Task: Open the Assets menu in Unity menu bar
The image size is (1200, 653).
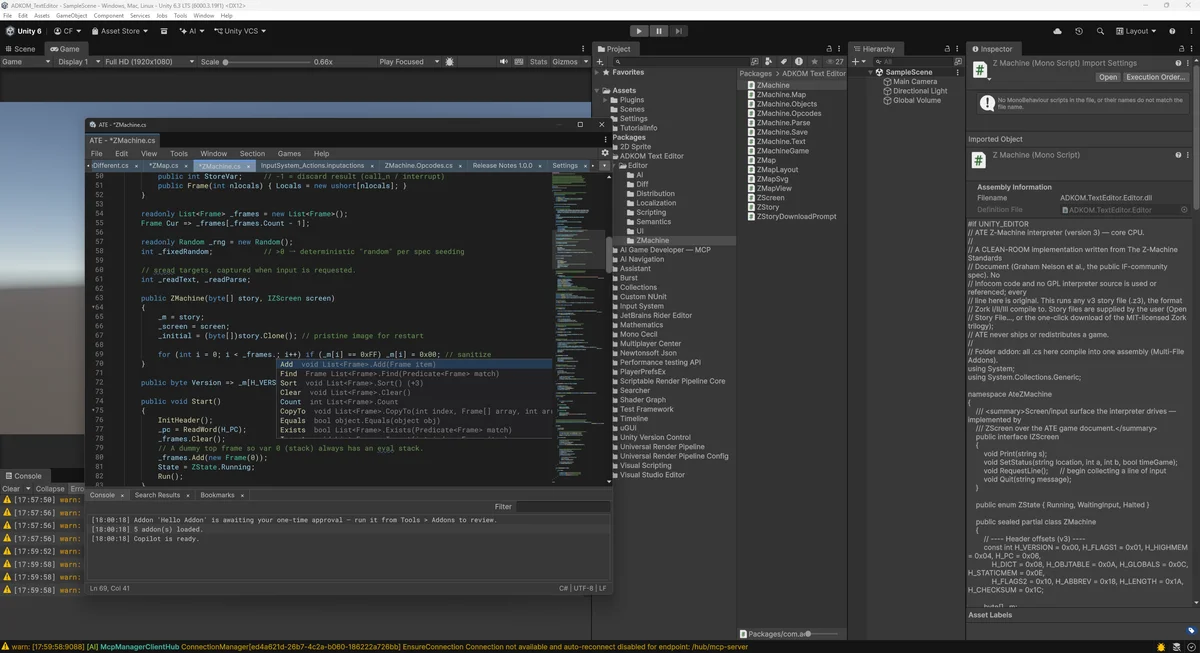Action: (42, 16)
